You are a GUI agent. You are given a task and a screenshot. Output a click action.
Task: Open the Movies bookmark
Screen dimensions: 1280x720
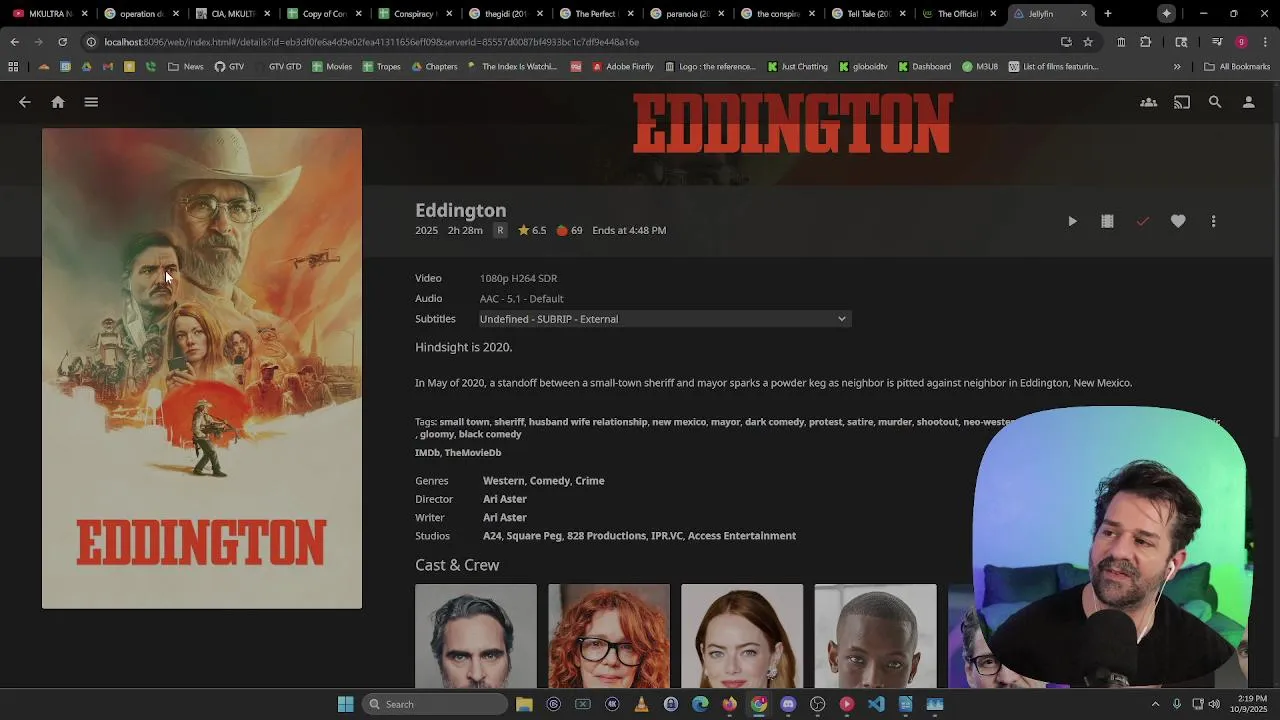point(332,67)
